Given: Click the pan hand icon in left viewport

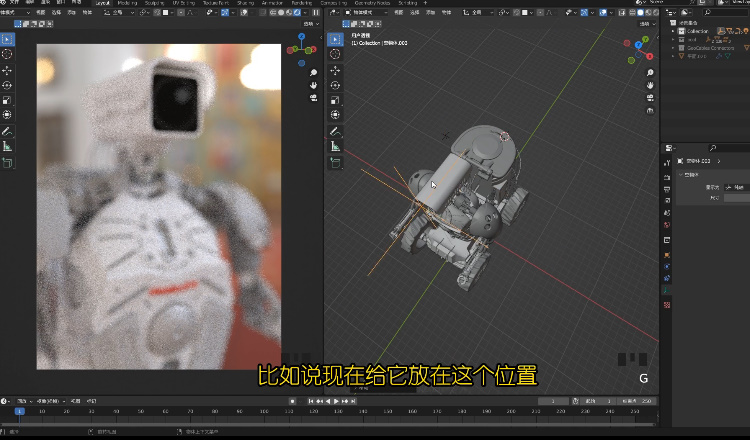Looking at the screenshot, I should [314, 86].
